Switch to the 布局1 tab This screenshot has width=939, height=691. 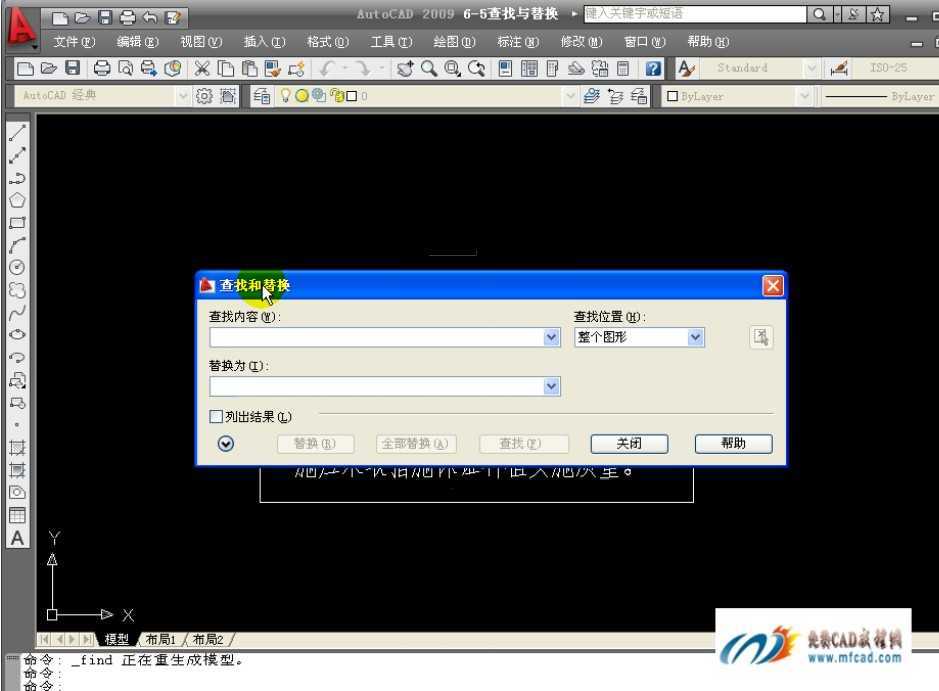[x=160, y=640]
